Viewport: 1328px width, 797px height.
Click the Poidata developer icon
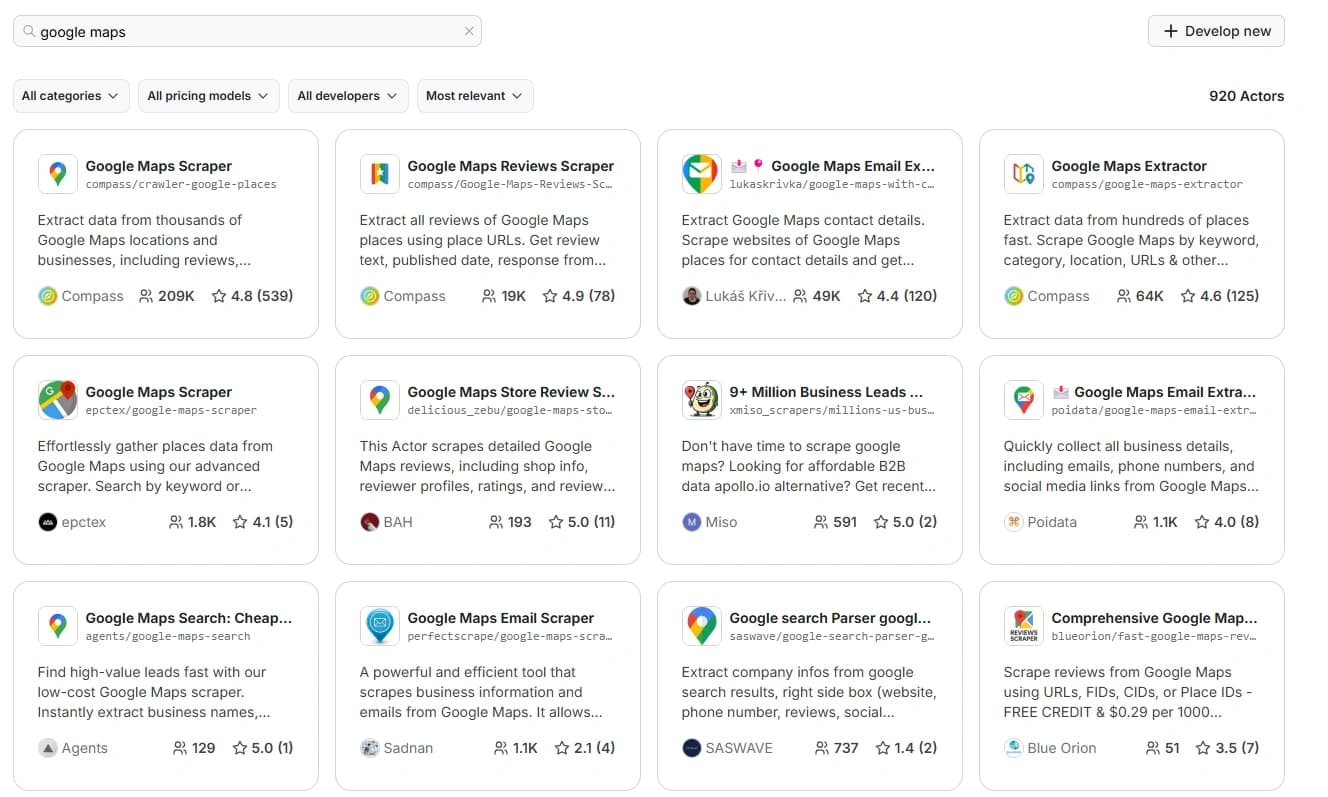(x=1011, y=521)
